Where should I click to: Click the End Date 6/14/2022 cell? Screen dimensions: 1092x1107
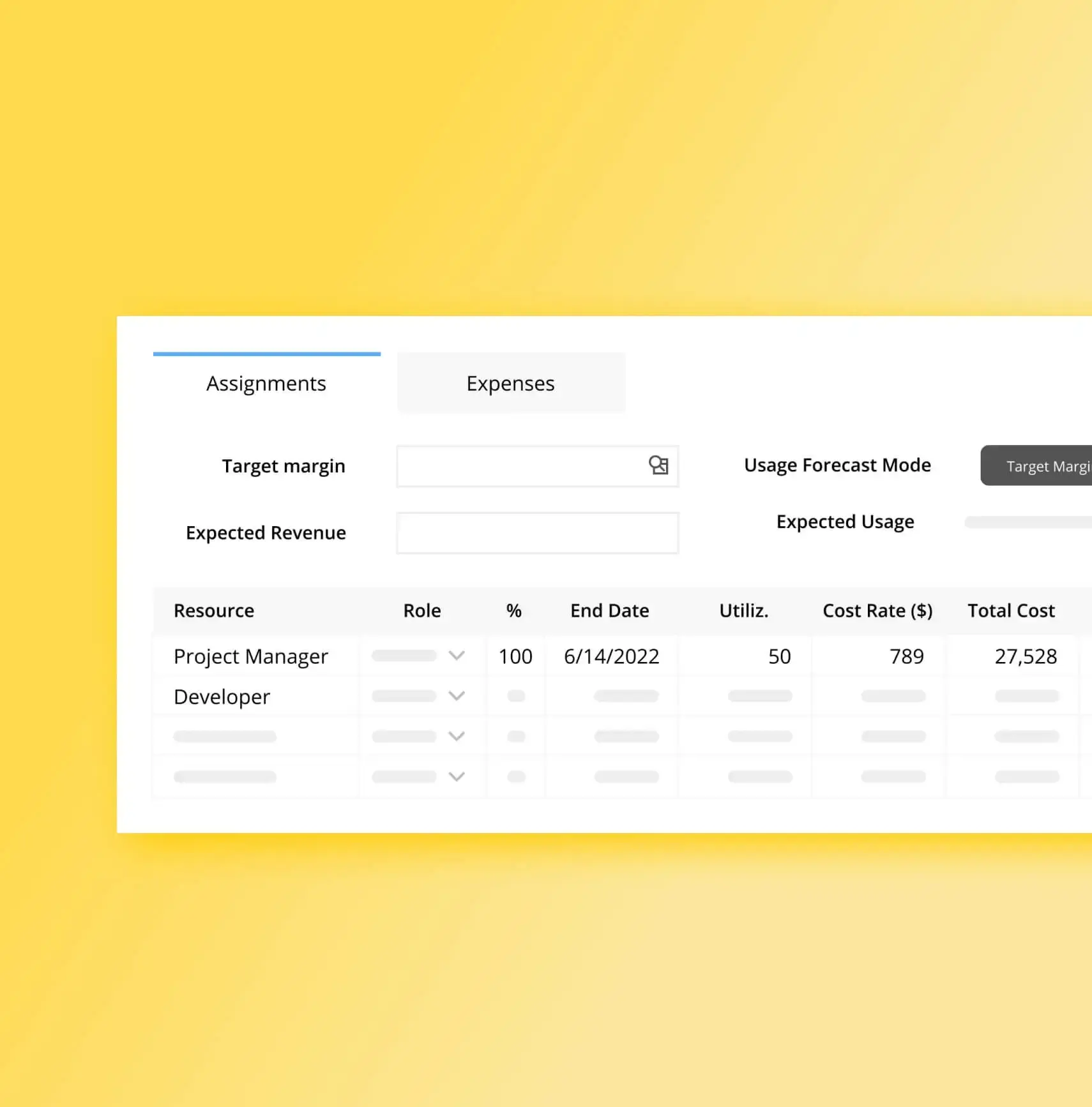pos(611,656)
